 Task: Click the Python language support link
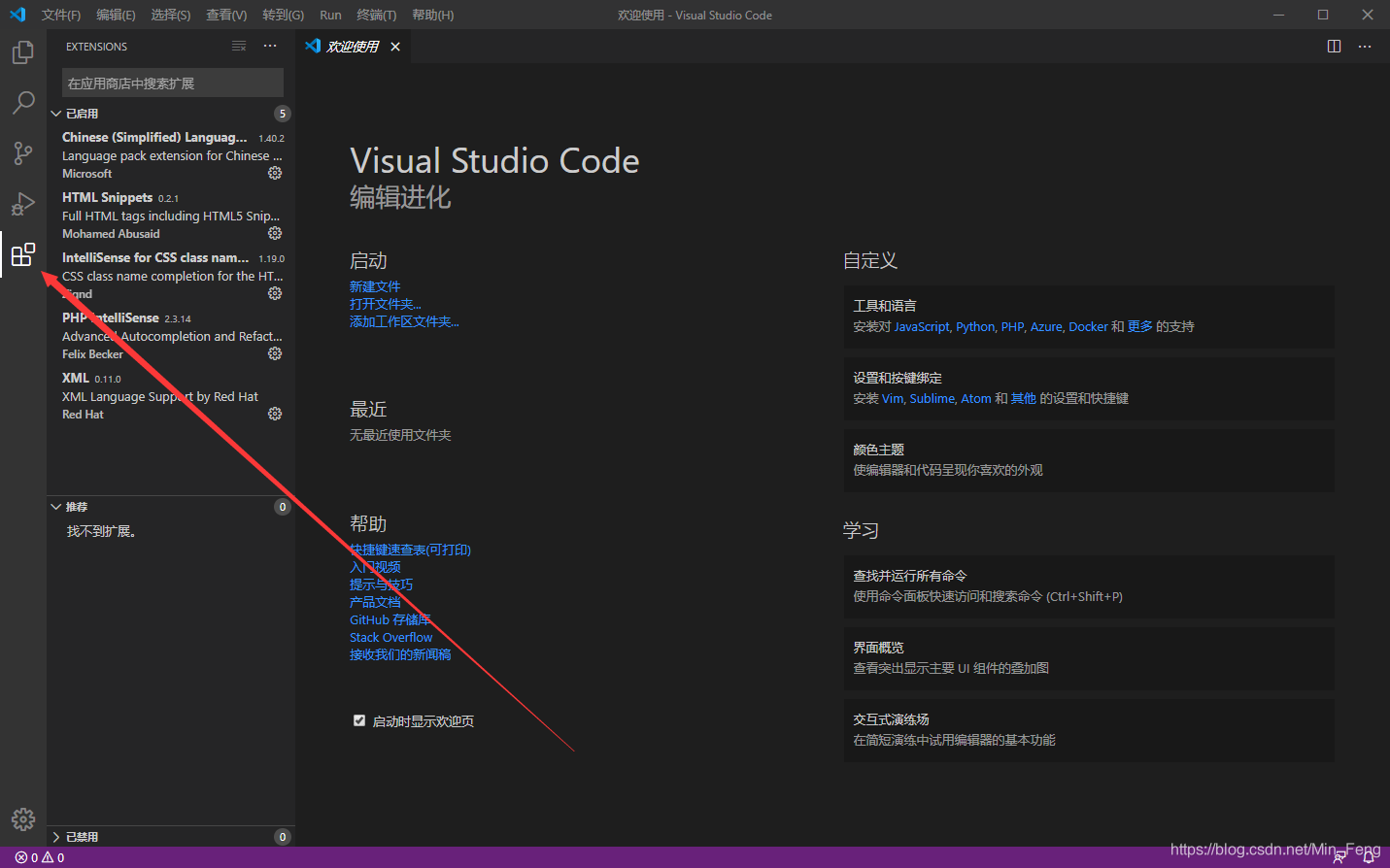(975, 326)
